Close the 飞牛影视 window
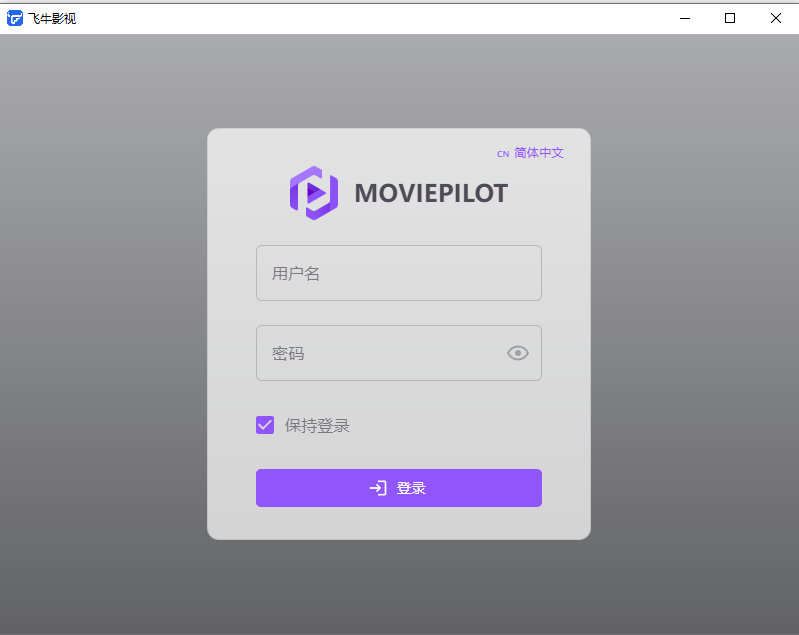The width and height of the screenshot is (799, 635). pyautogui.click(x=776, y=18)
